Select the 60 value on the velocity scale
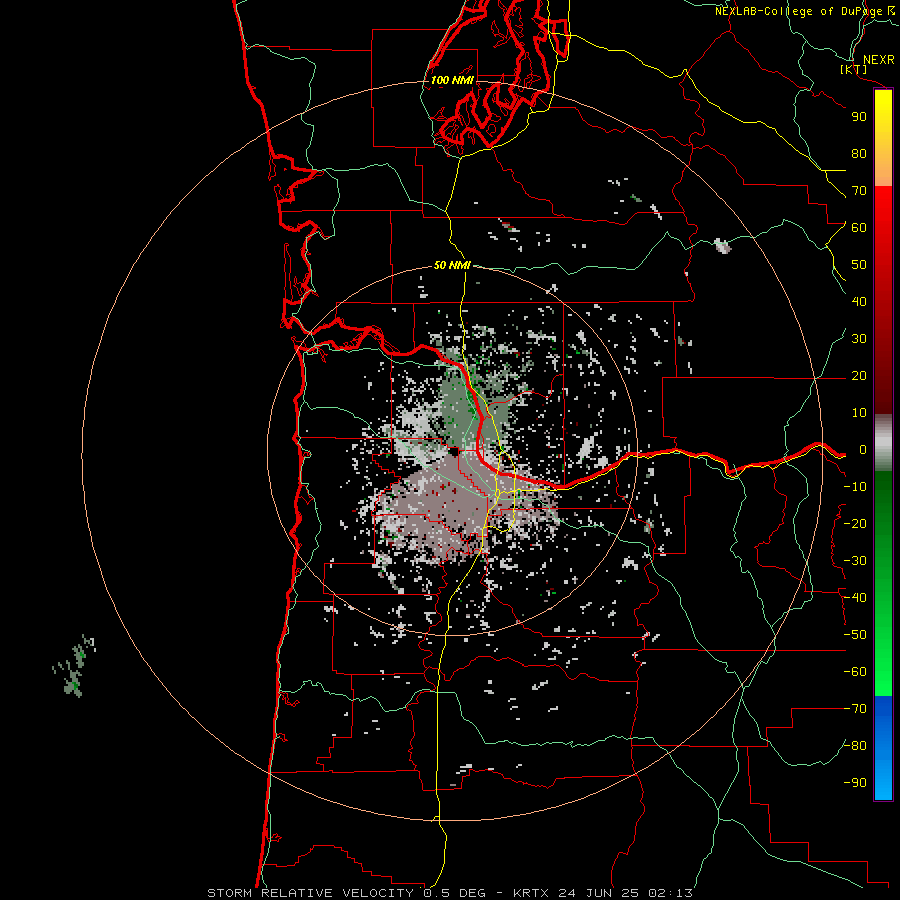 [859, 227]
